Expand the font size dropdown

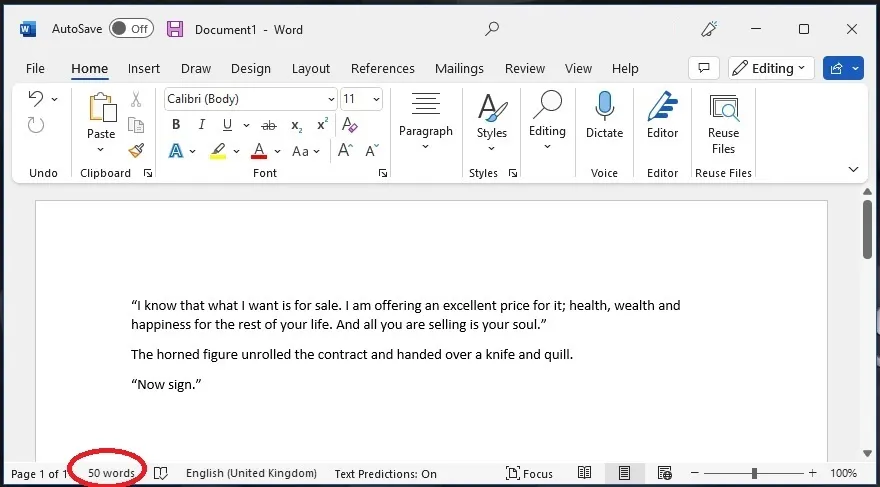(x=376, y=99)
